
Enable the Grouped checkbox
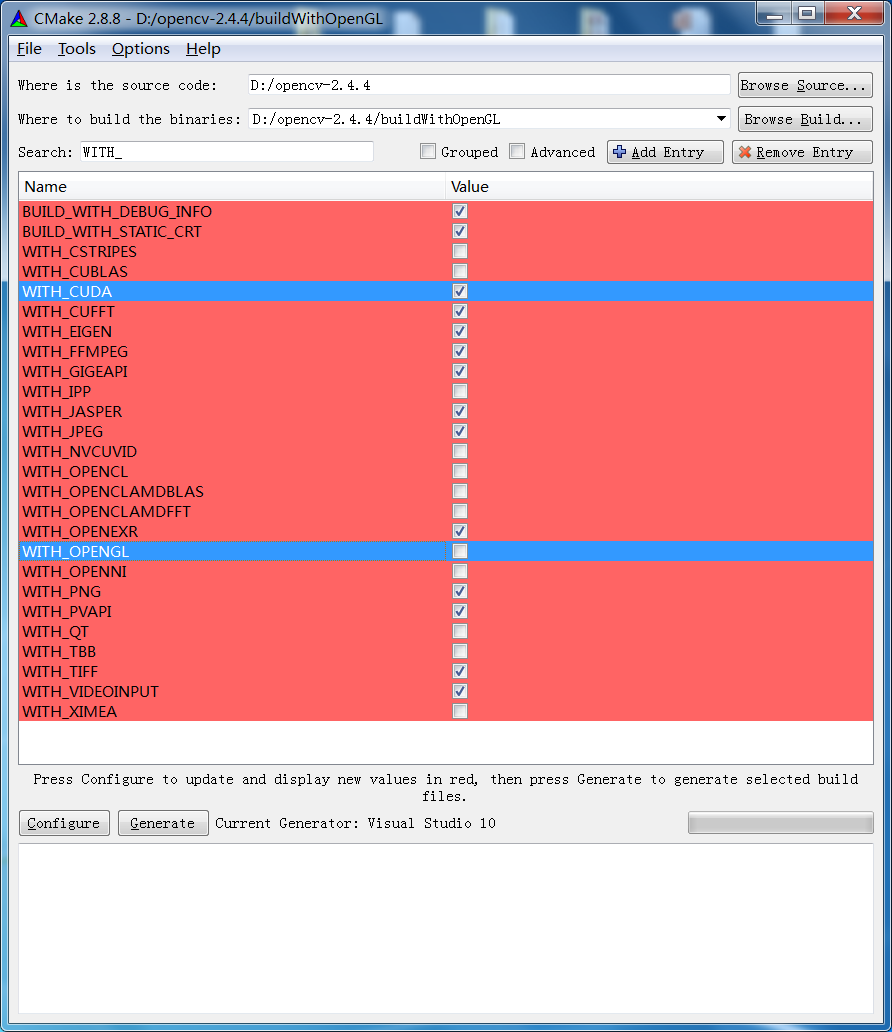(x=428, y=151)
